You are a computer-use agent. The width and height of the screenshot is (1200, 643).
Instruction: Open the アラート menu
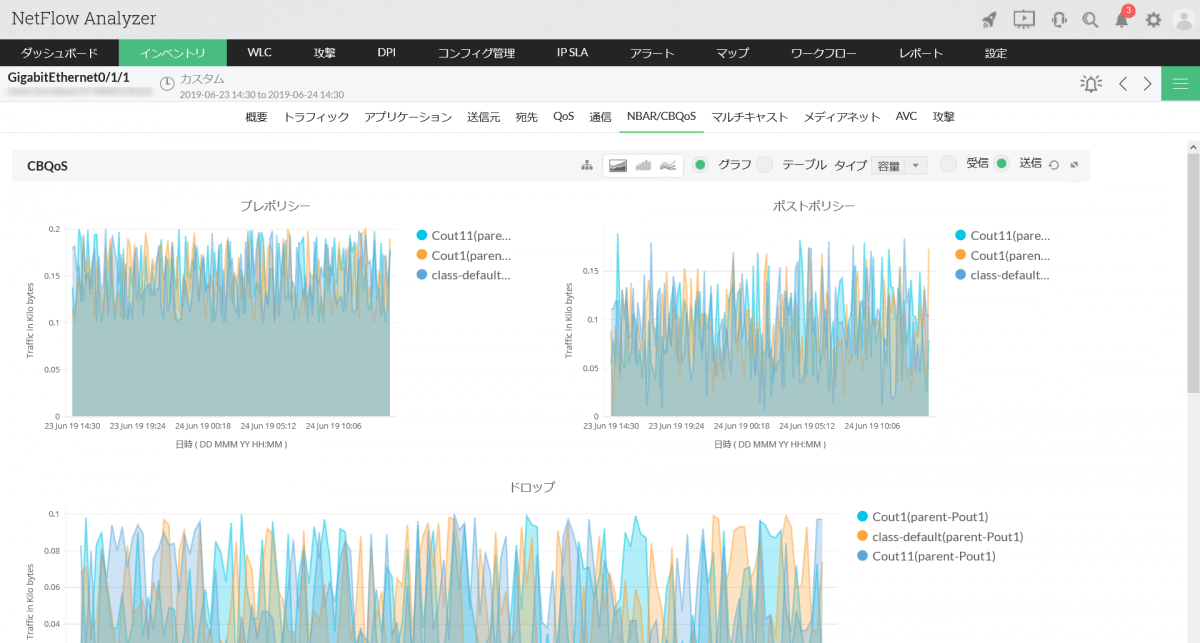point(652,53)
